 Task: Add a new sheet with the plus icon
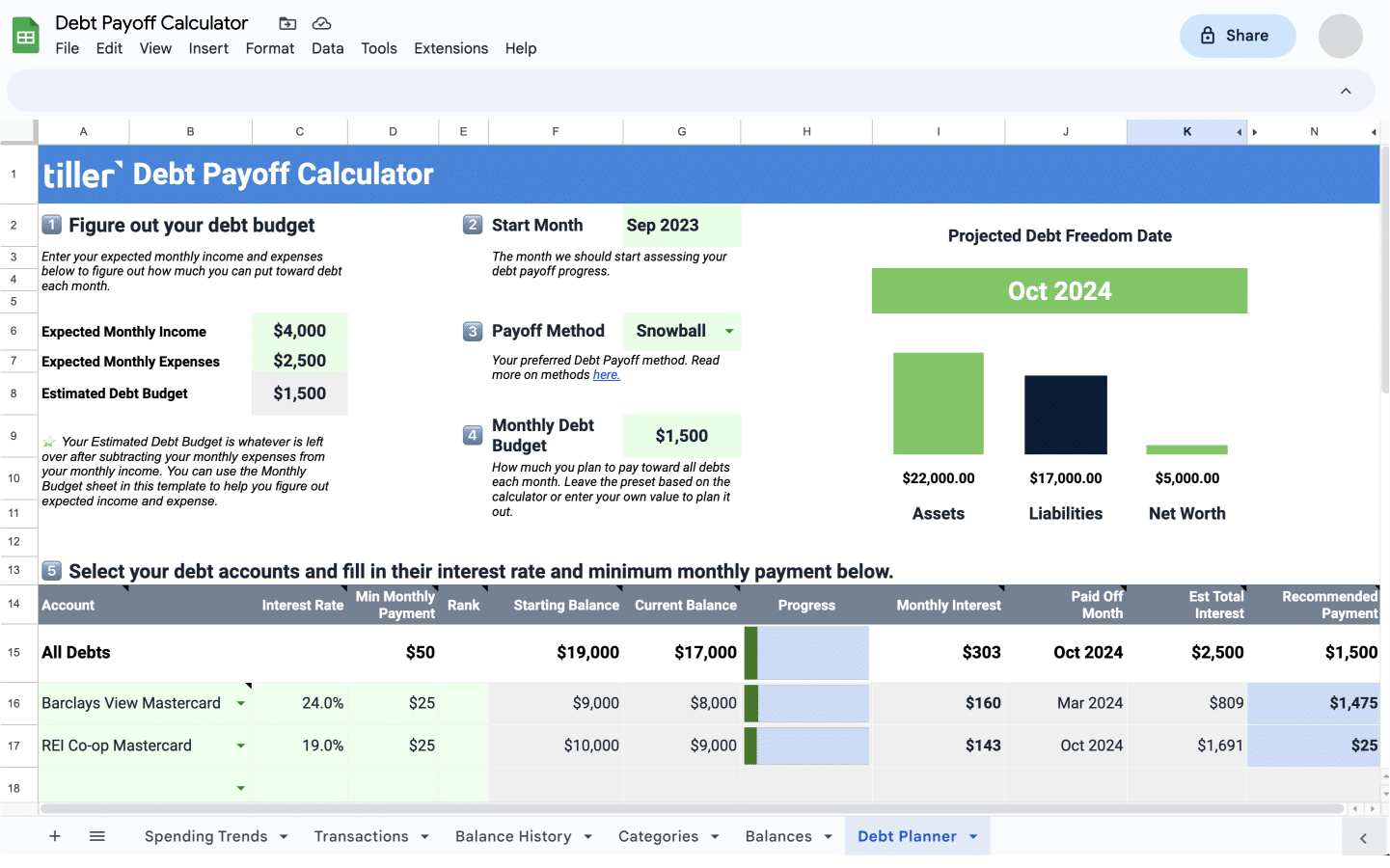pyautogui.click(x=54, y=836)
